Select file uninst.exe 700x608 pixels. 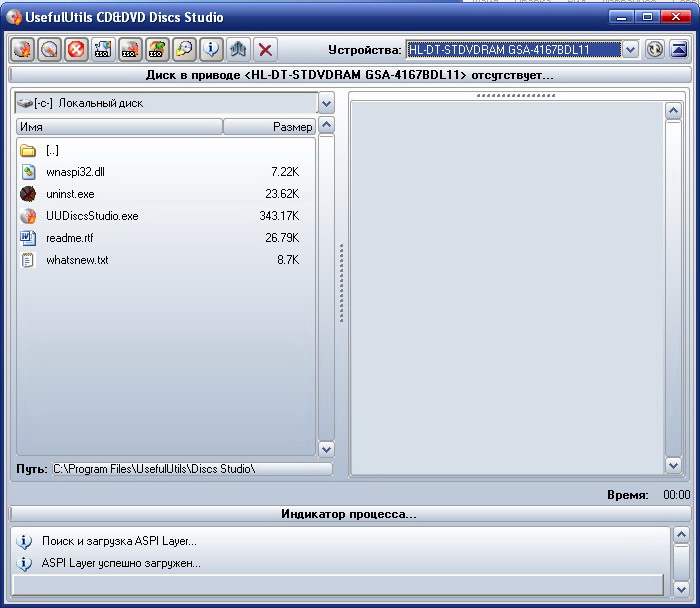tap(166, 194)
